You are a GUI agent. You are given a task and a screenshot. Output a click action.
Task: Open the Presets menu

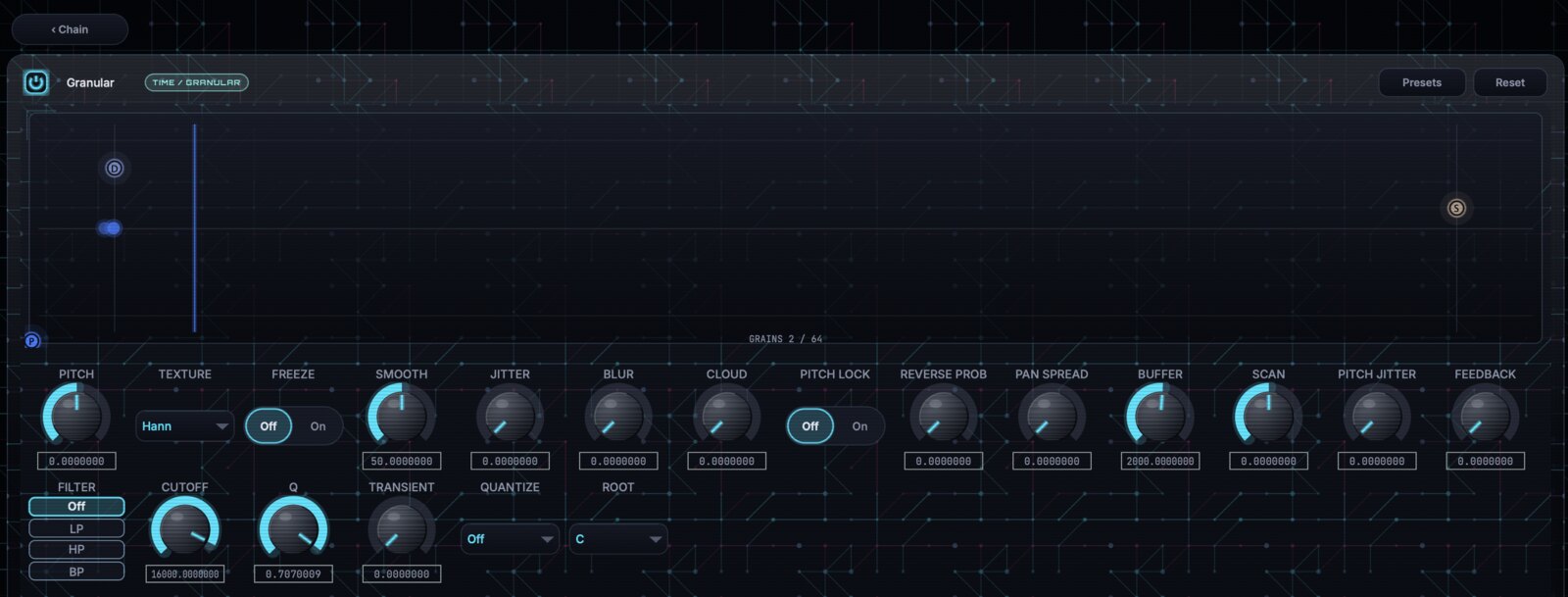[x=1422, y=82]
